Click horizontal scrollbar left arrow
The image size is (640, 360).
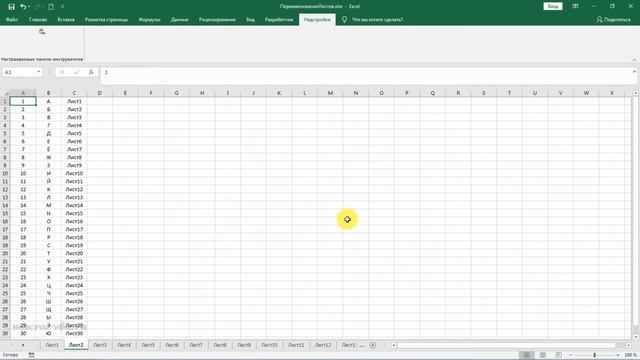pyautogui.click(x=394, y=345)
